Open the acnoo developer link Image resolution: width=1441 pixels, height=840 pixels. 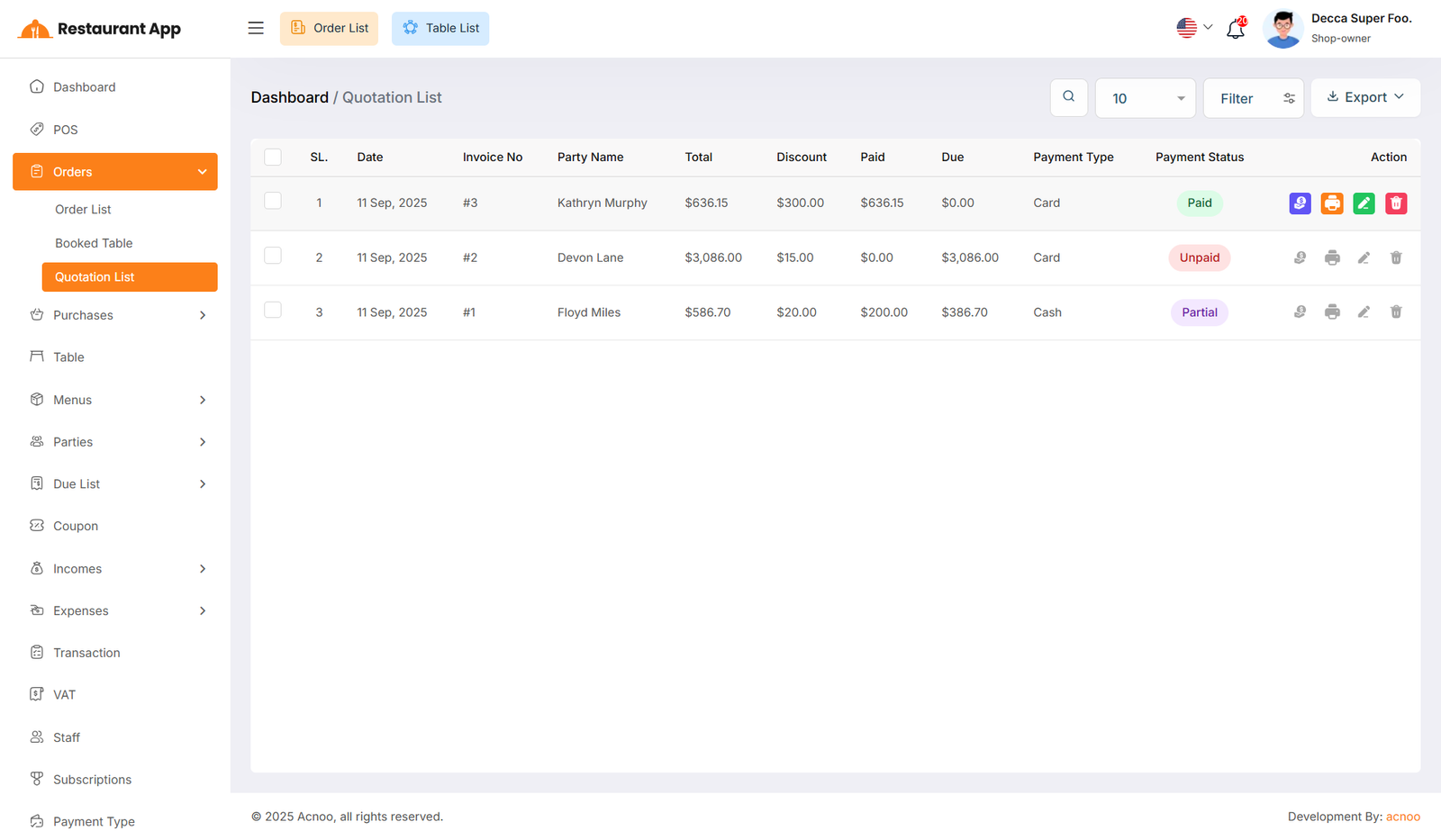point(1402,817)
